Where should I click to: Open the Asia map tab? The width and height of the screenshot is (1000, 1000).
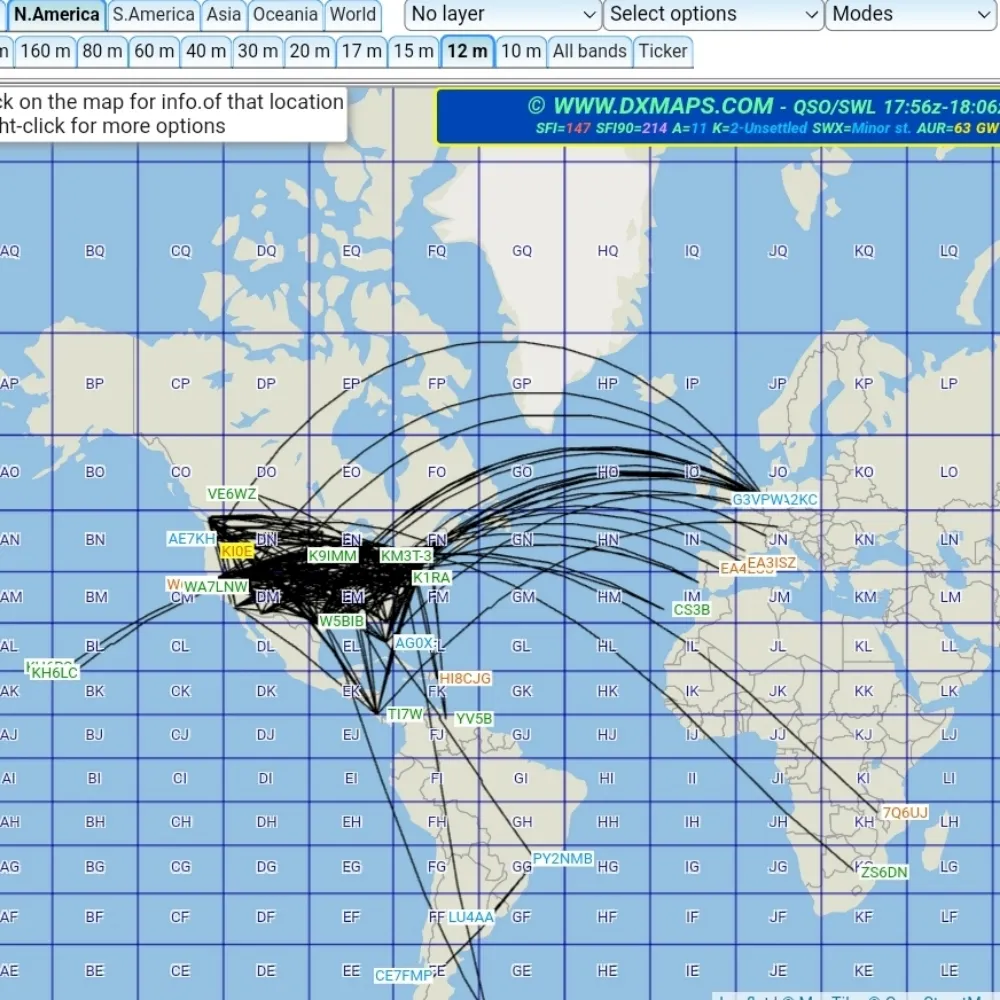point(224,14)
